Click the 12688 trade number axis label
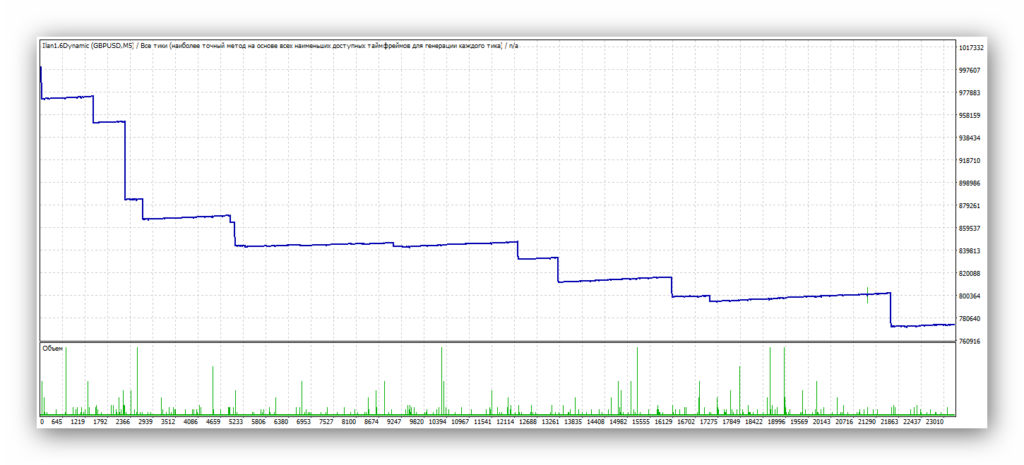Image resolution: width=1024 pixels, height=465 pixels. pyautogui.click(x=528, y=422)
